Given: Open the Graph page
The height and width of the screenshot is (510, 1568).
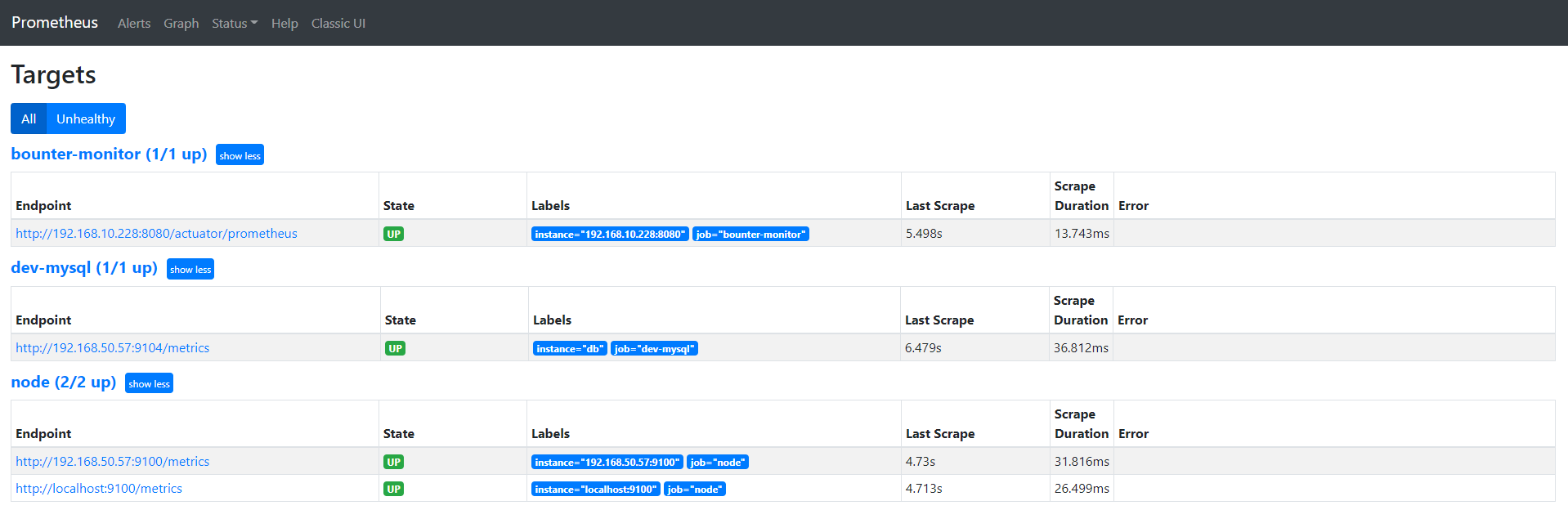Looking at the screenshot, I should coord(181,24).
